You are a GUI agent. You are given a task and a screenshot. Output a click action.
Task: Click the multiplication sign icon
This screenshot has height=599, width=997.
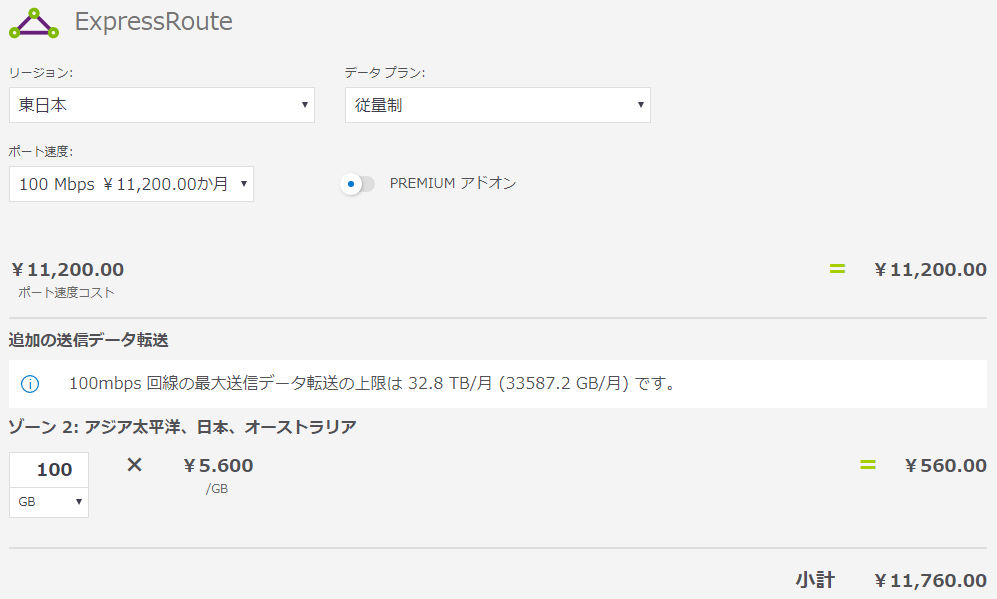[135, 465]
